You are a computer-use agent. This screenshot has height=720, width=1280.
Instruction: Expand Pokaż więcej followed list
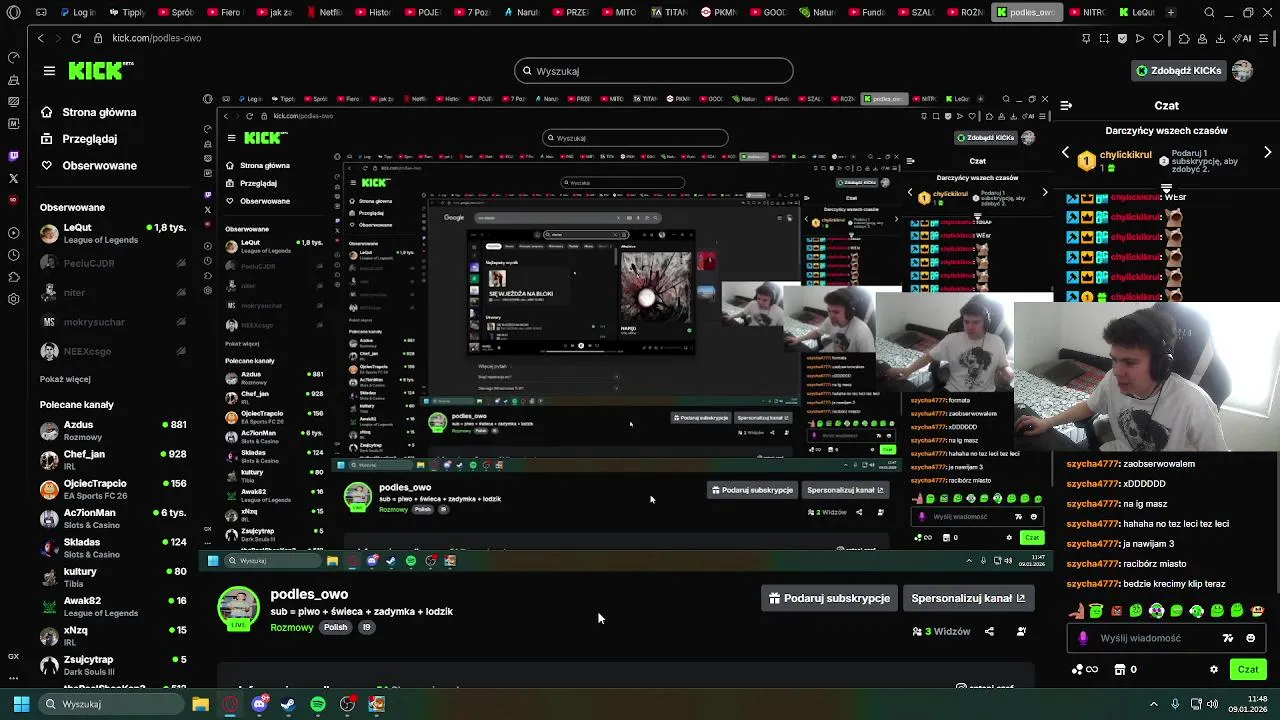tap(65, 380)
